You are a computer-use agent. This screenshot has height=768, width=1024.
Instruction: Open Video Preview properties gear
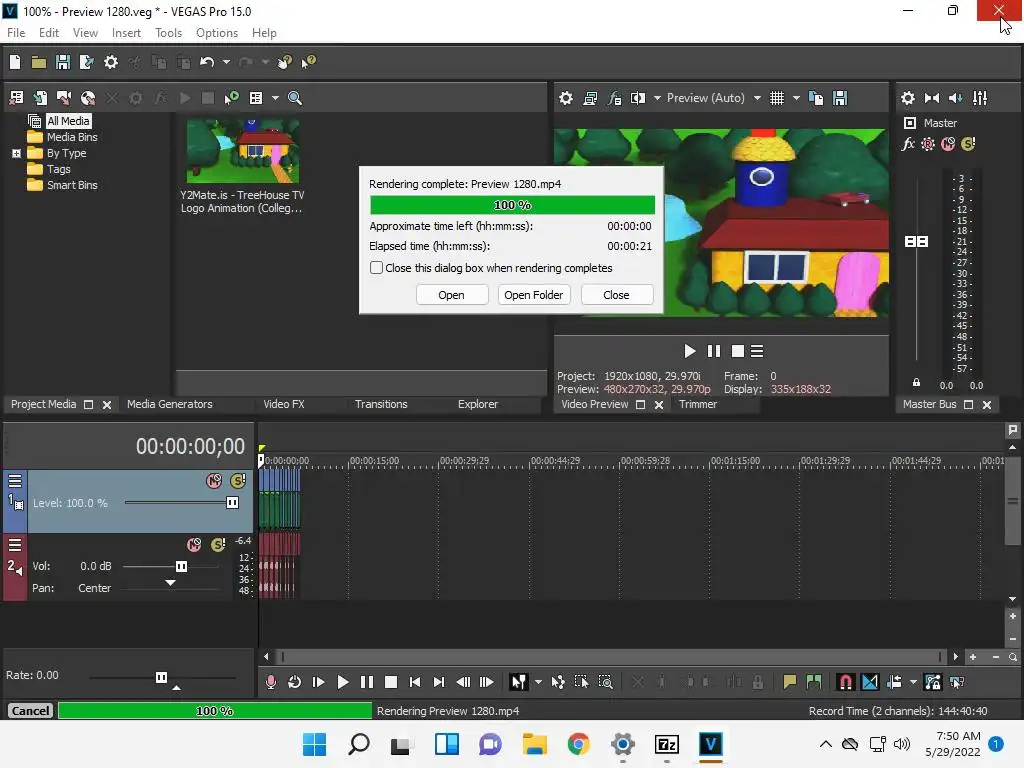pyautogui.click(x=566, y=98)
